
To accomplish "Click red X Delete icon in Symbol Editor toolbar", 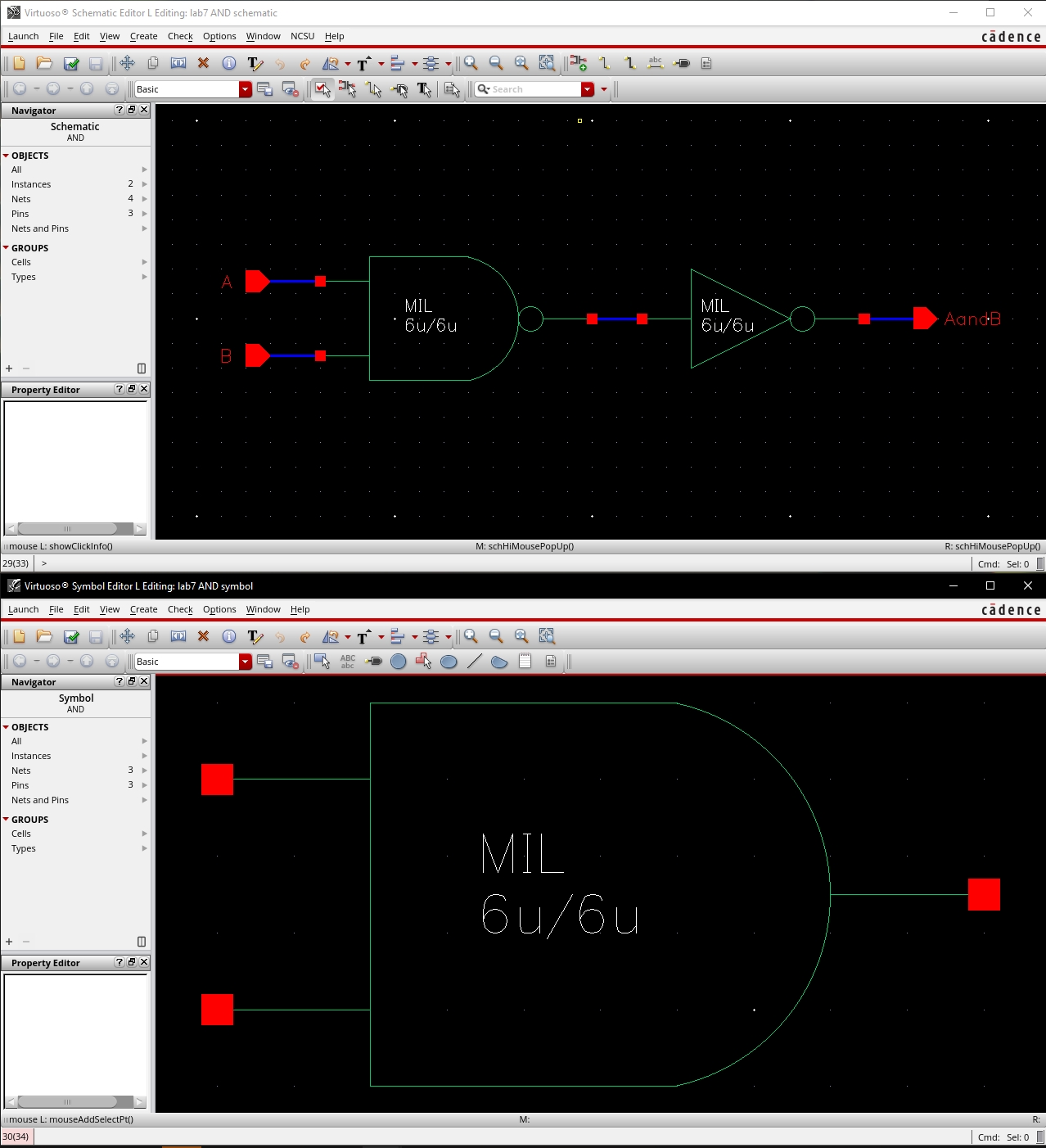I will pos(203,636).
